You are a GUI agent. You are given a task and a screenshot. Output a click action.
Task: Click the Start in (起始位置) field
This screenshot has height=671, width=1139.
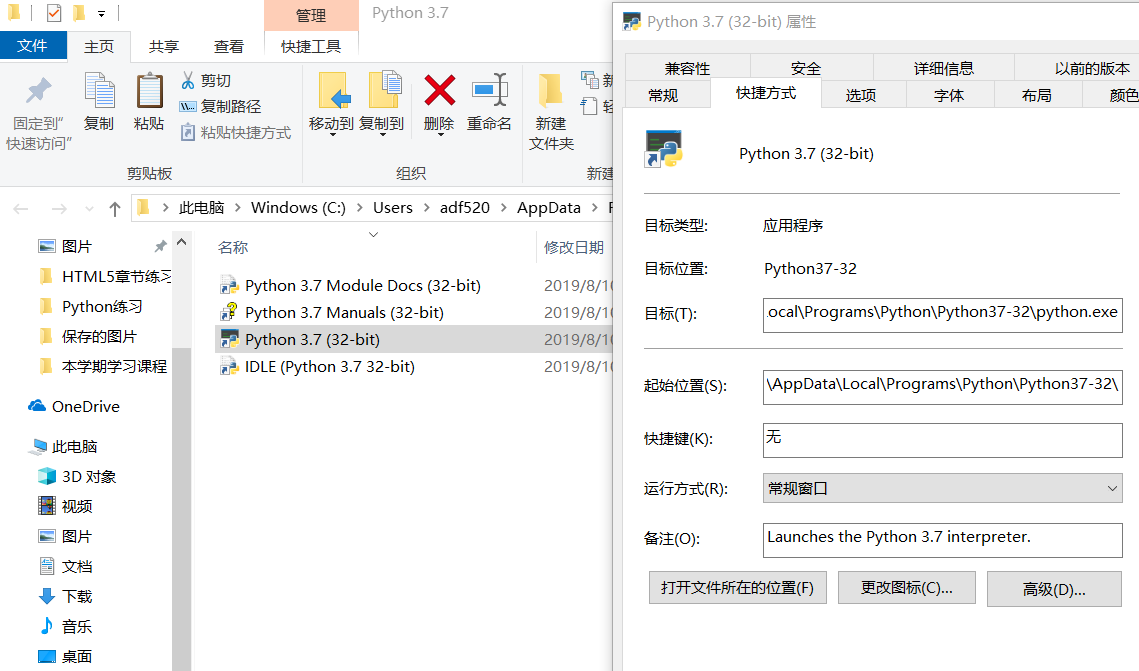click(x=942, y=386)
